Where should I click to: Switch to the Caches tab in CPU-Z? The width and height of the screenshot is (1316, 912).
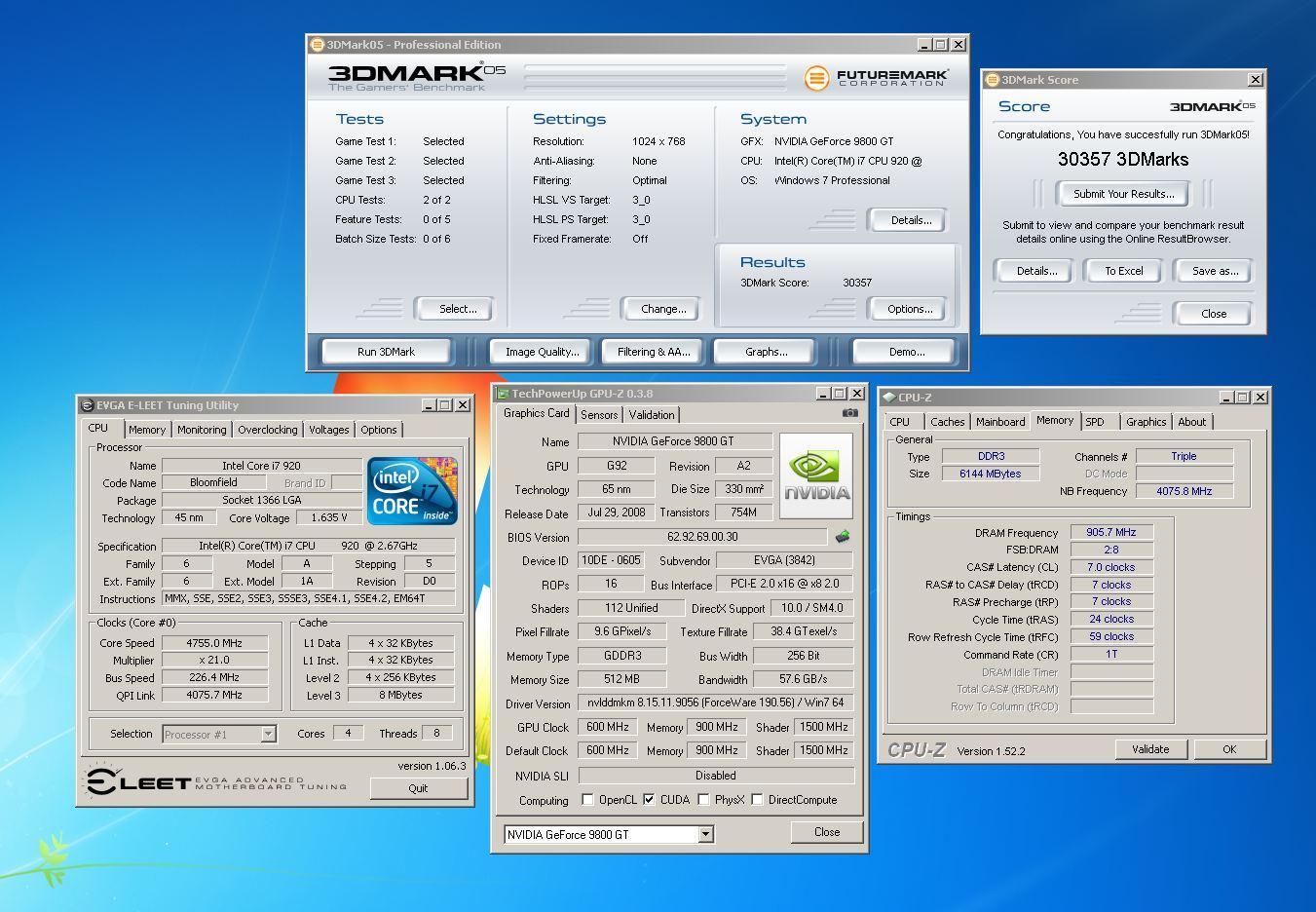click(947, 422)
